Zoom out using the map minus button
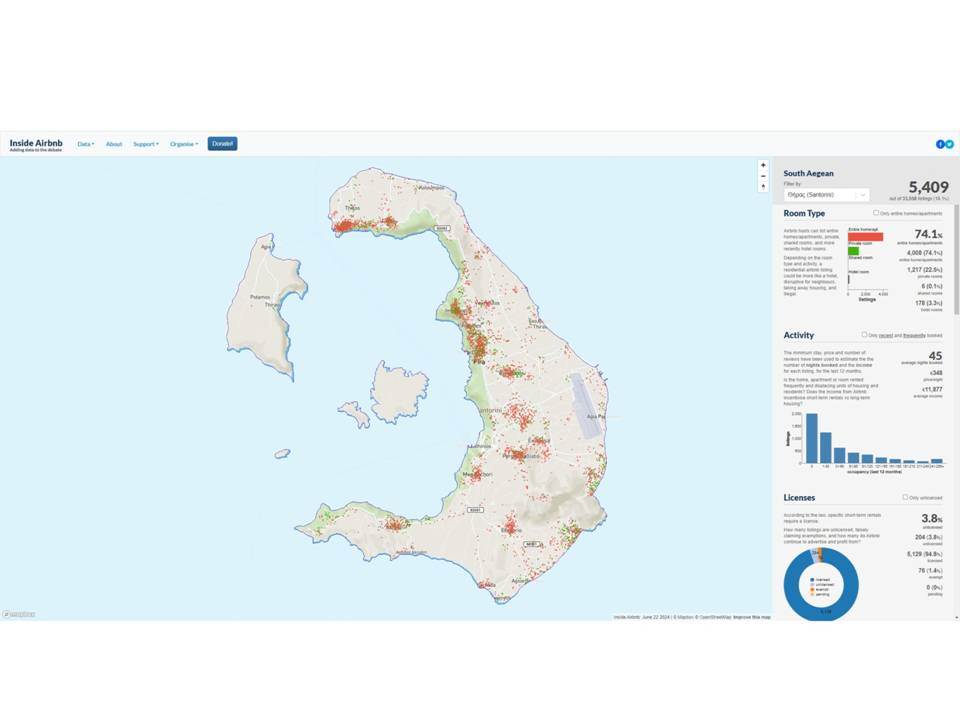Image resolution: width=960 pixels, height=720 pixels. point(763,176)
